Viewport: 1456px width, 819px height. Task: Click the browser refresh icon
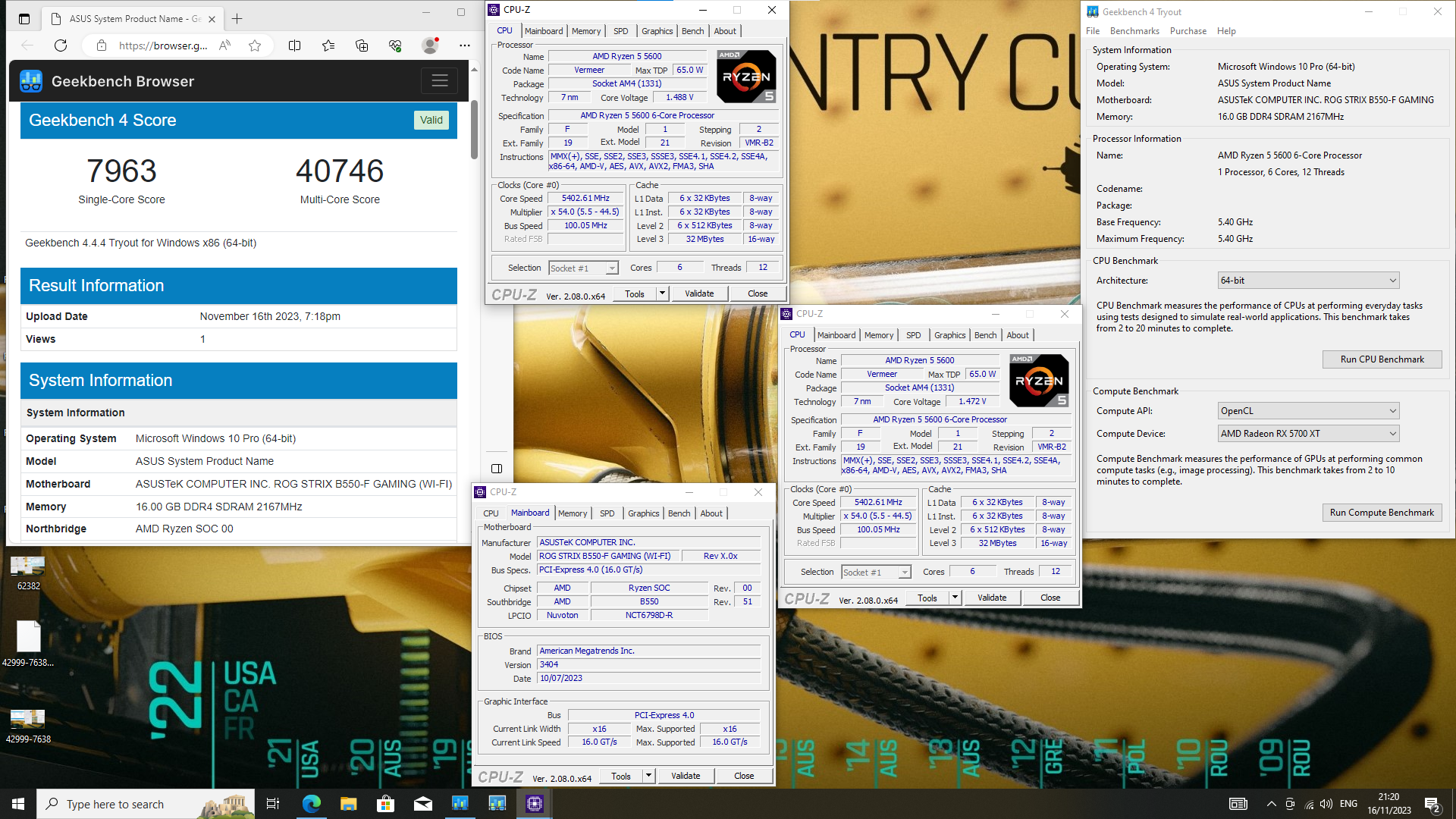[61, 45]
